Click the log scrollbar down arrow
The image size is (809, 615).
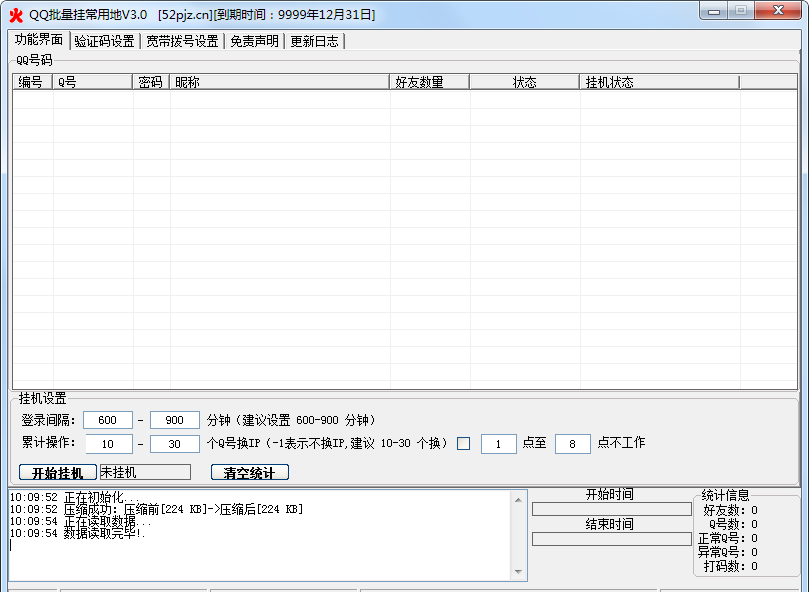tap(519, 572)
